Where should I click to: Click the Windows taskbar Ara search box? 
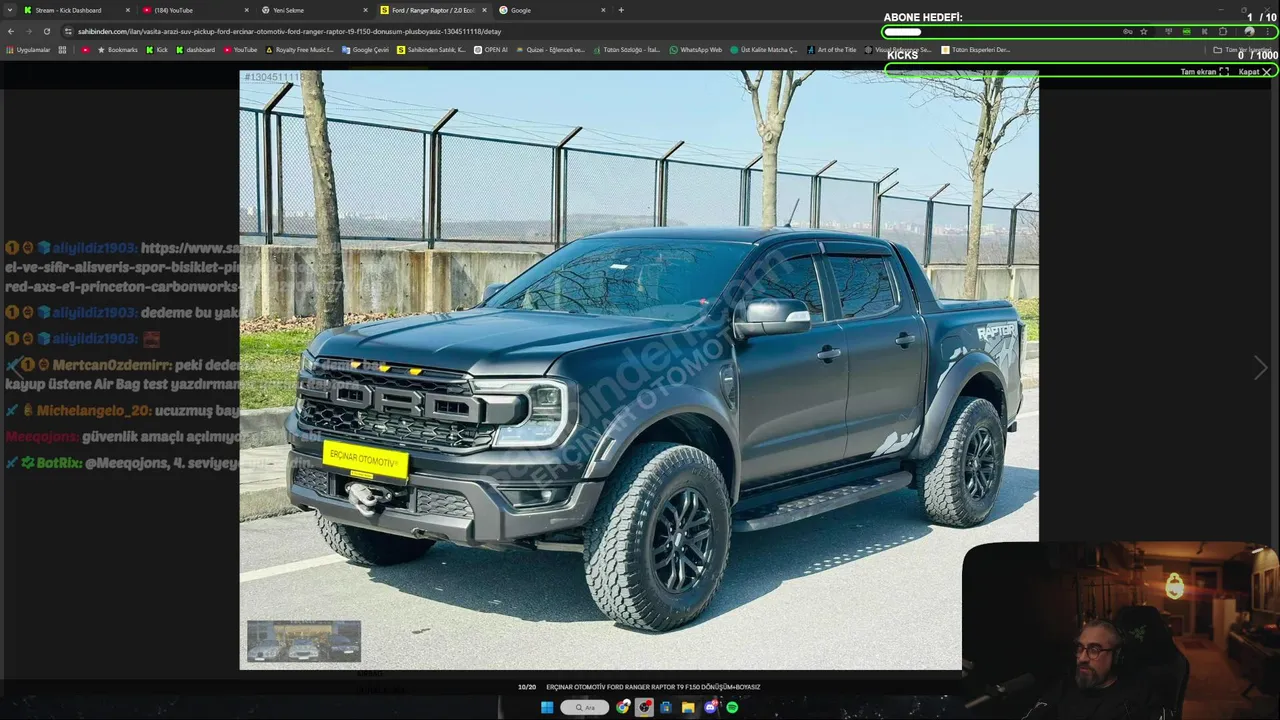pos(585,707)
